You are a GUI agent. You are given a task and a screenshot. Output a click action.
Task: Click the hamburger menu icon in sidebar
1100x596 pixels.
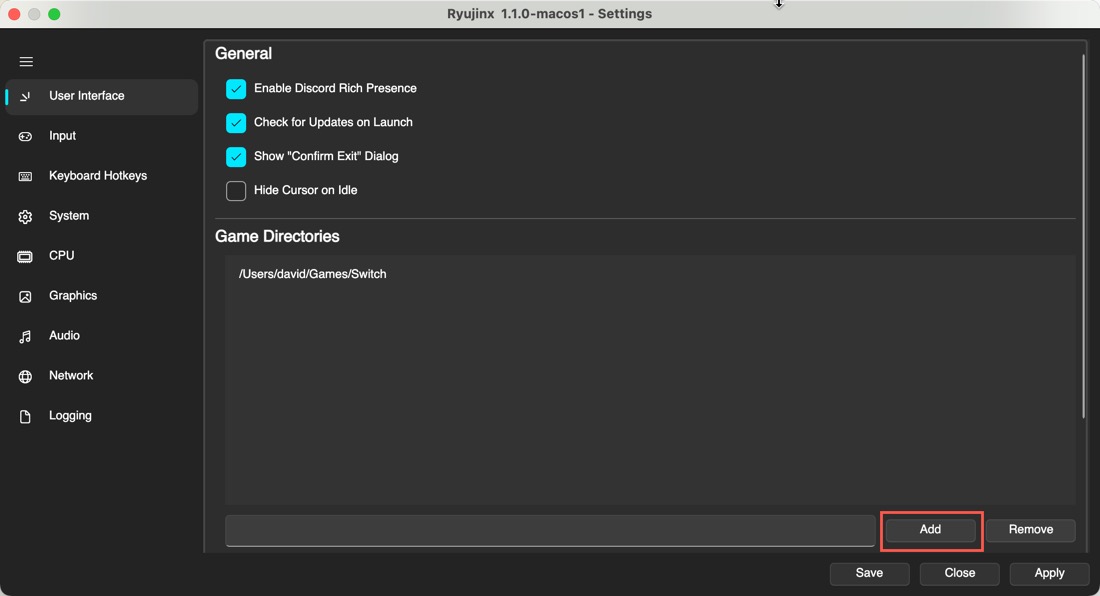(26, 62)
